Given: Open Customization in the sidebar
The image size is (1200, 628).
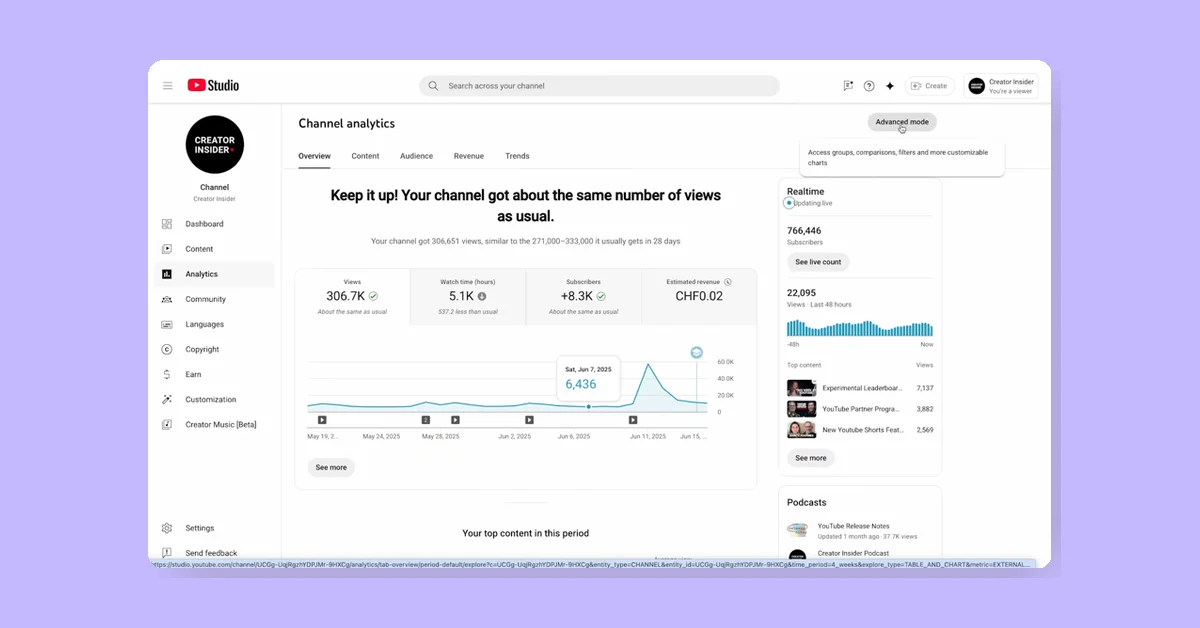Looking at the screenshot, I should point(214,399).
